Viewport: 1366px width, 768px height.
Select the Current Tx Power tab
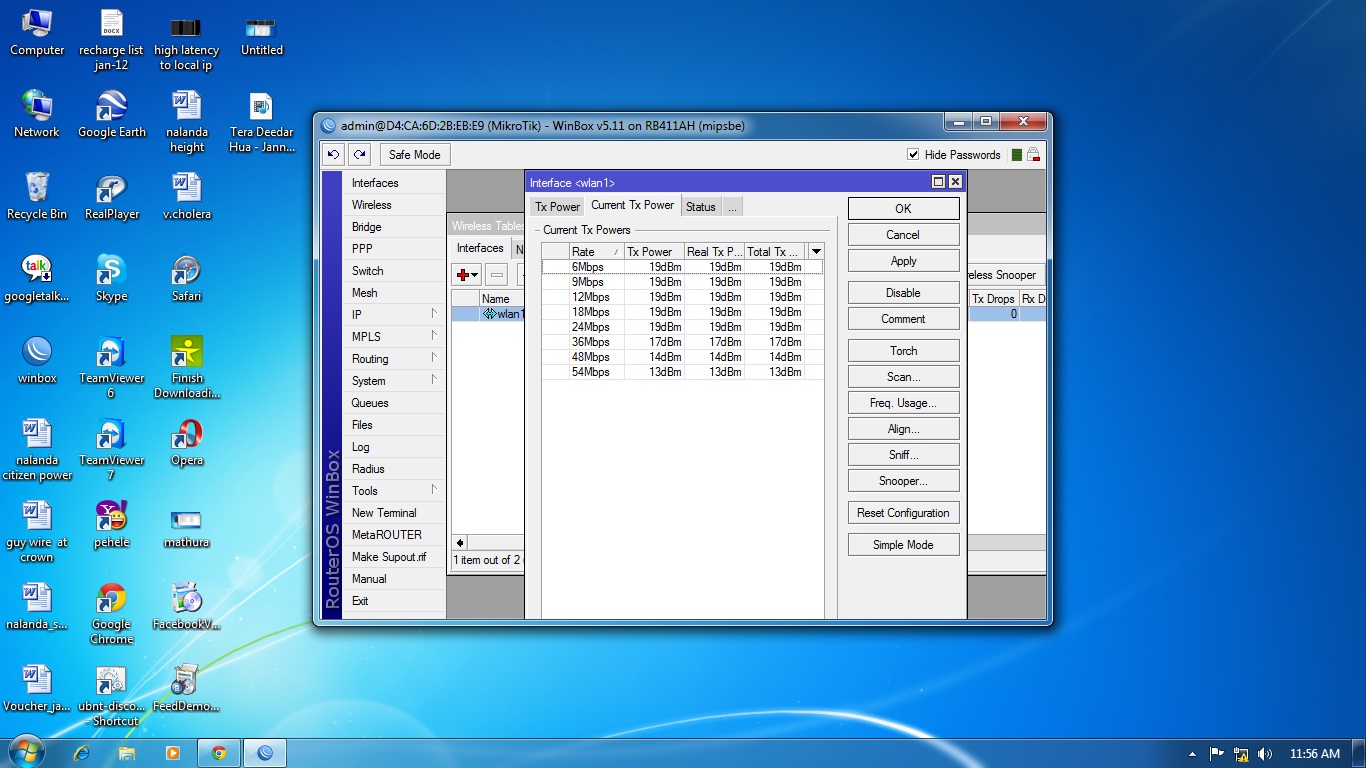632,205
